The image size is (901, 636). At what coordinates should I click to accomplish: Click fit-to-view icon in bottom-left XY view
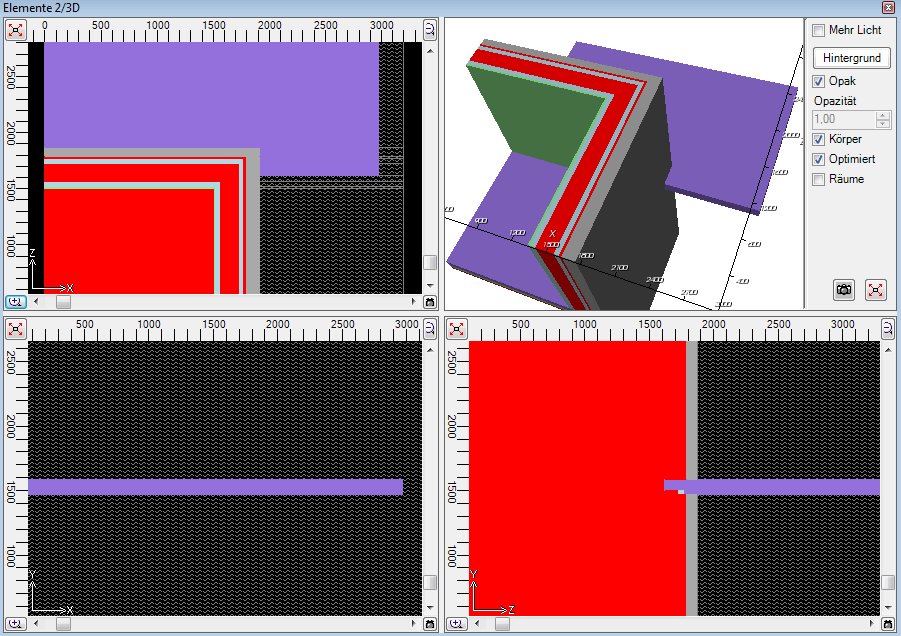pyautogui.click(x=16, y=328)
